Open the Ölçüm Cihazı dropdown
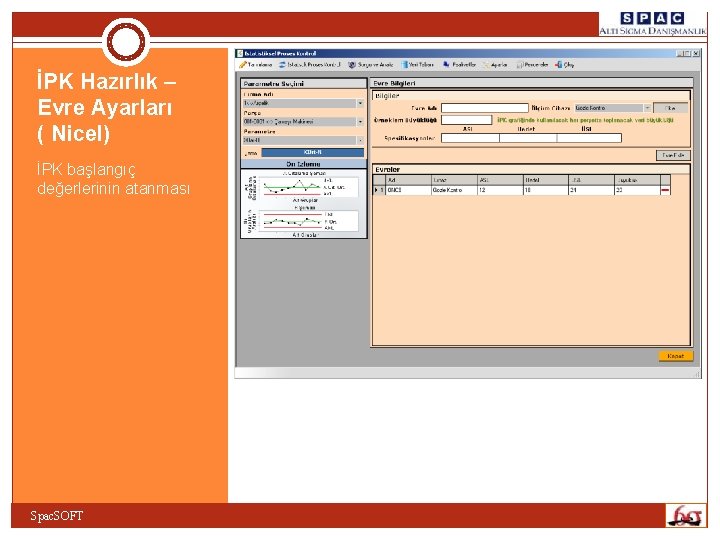This screenshot has height=540, width=720. pos(647,108)
